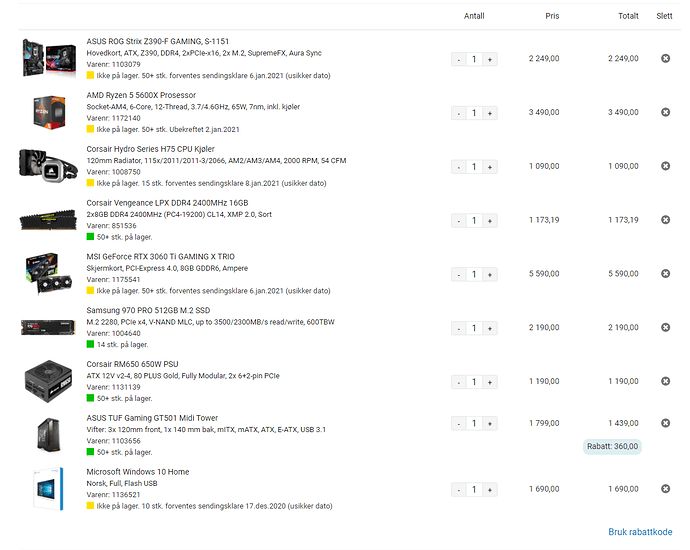690x550 pixels.
Task: Remove ASUS TUF Gaming GT501 case
Action: pos(665,423)
